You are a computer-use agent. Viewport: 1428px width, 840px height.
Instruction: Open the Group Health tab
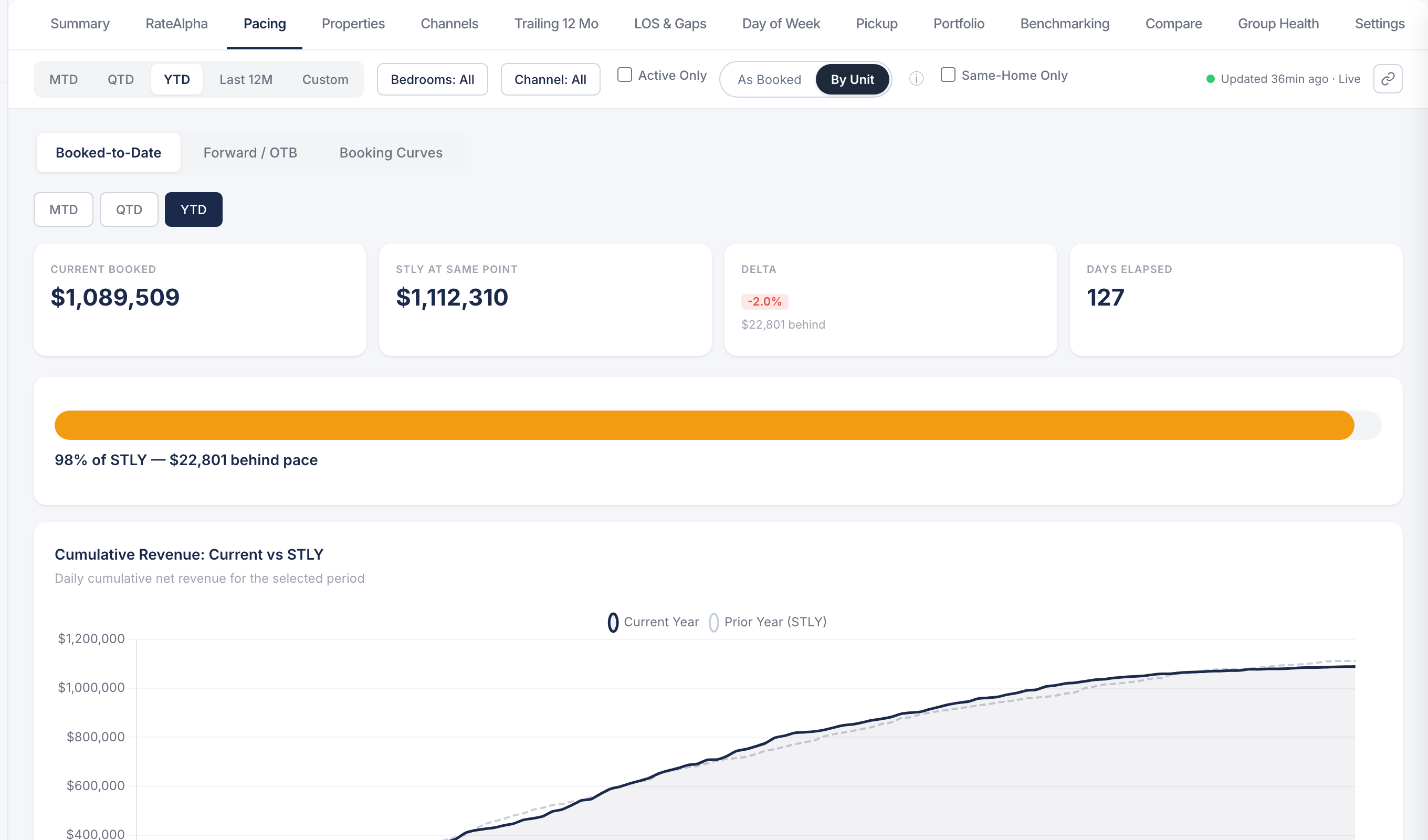pos(1278,24)
